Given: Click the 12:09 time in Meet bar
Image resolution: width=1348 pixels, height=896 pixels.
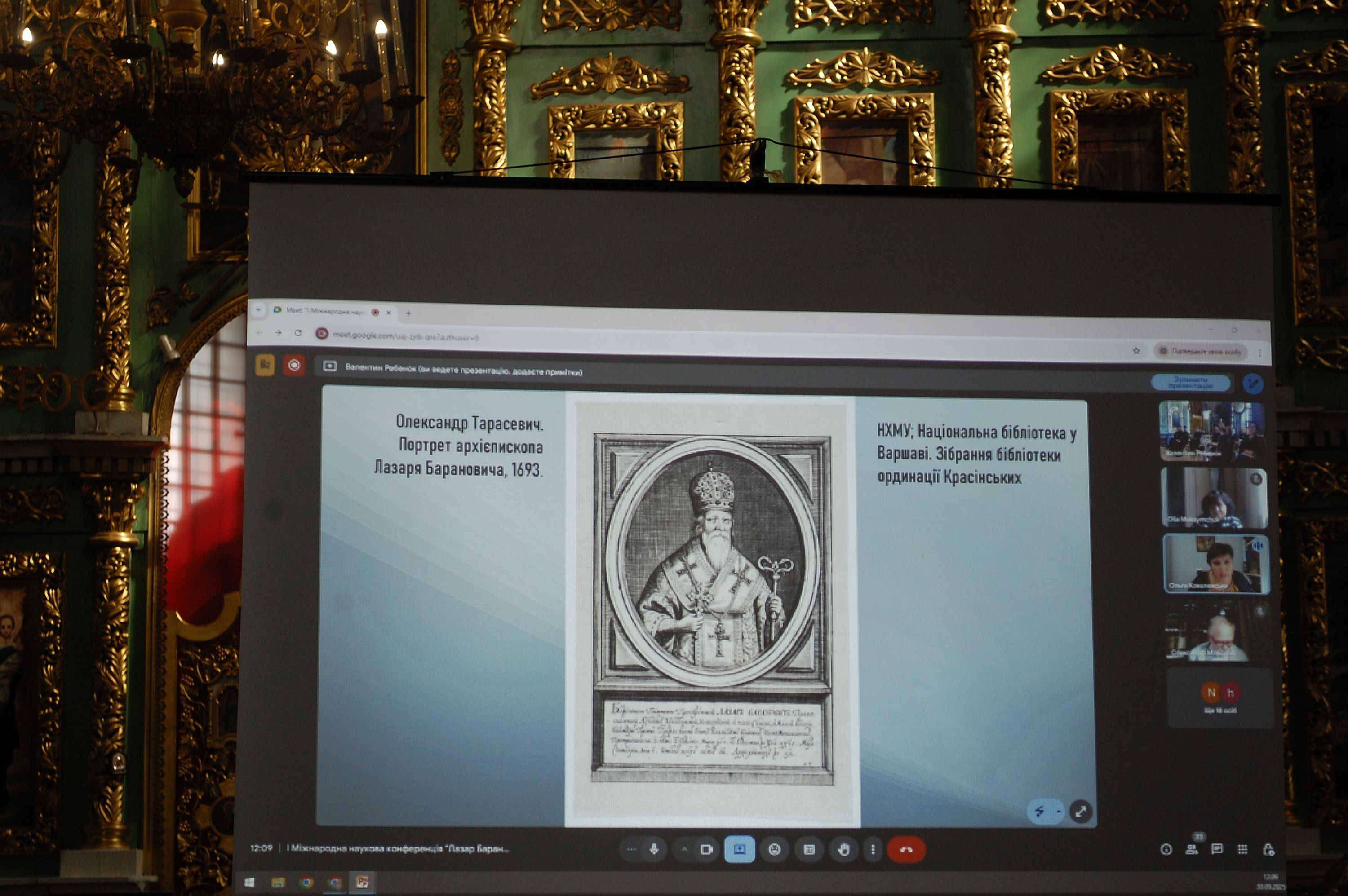Looking at the screenshot, I should pos(261,848).
